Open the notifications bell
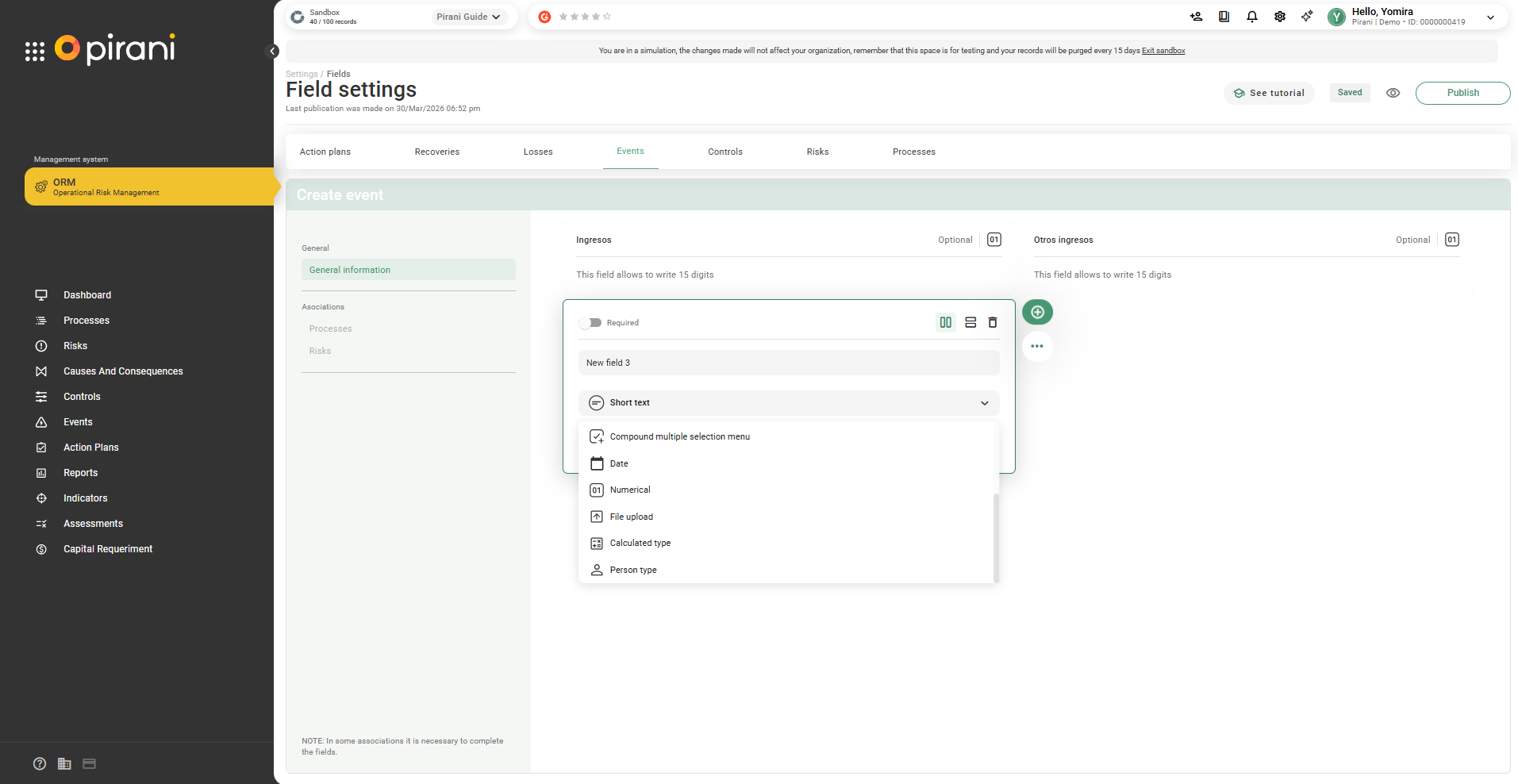Image resolution: width=1518 pixels, height=784 pixels. click(1251, 17)
